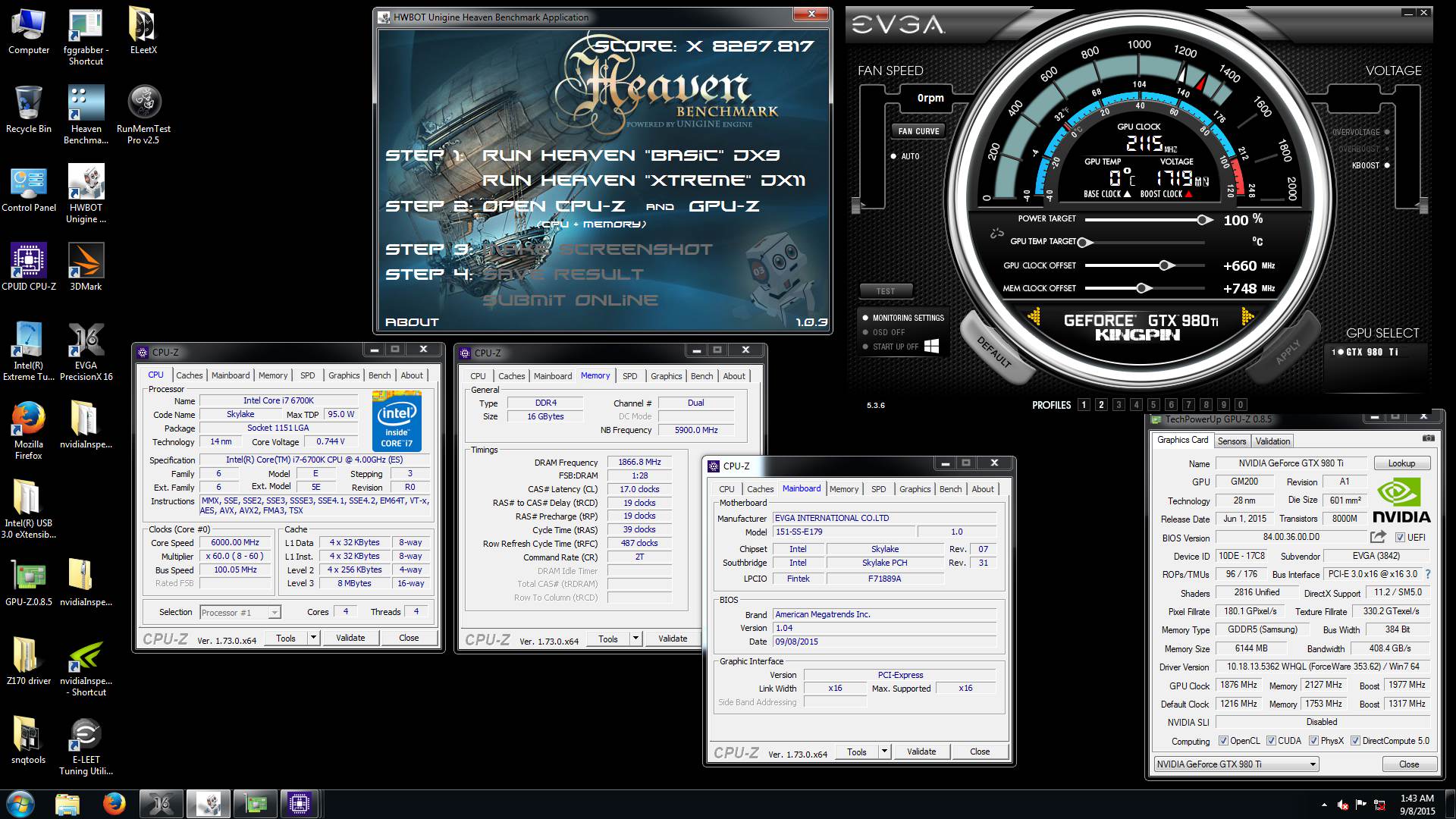This screenshot has height=819, width=1456.
Task: Click the EVGA right yellow arrow by GeForce name
Action: tap(1247, 316)
